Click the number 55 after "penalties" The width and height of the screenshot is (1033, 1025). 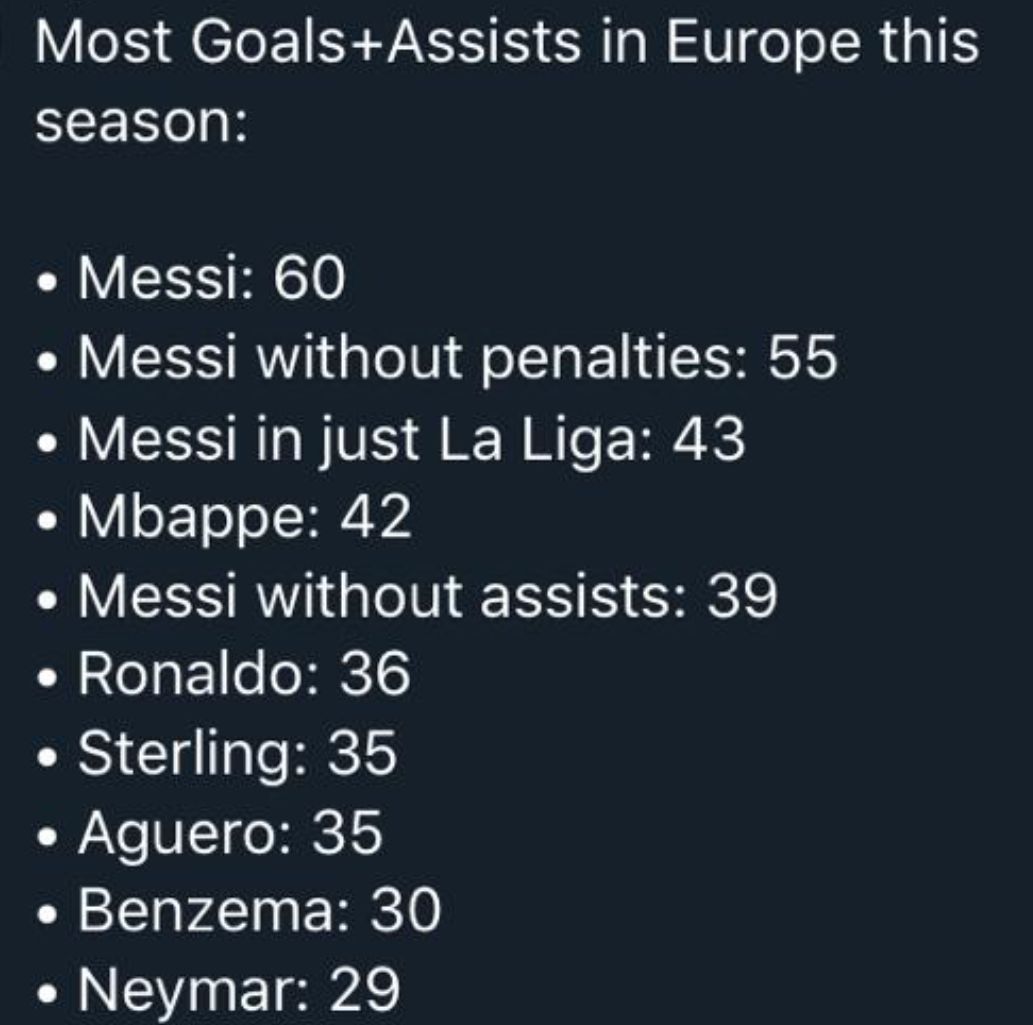coord(802,360)
